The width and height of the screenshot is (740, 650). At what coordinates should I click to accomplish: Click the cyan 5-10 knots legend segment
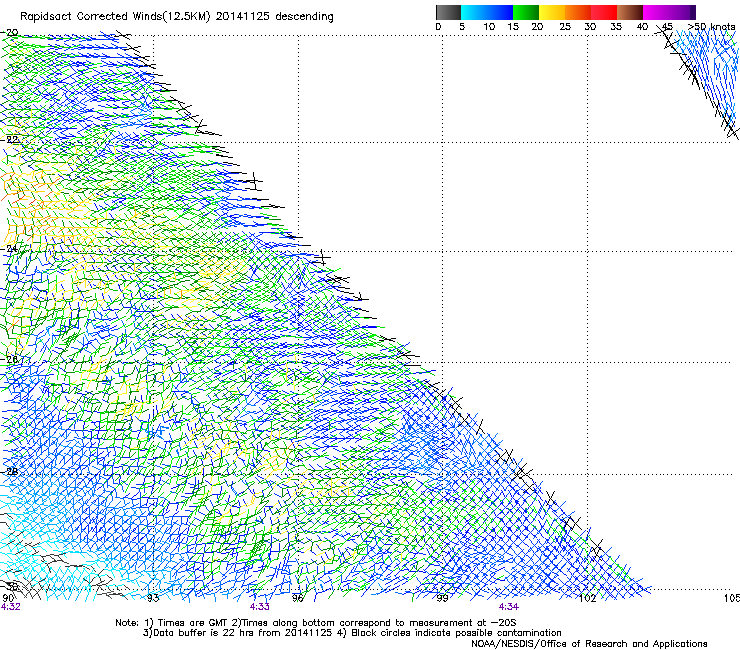(x=474, y=12)
